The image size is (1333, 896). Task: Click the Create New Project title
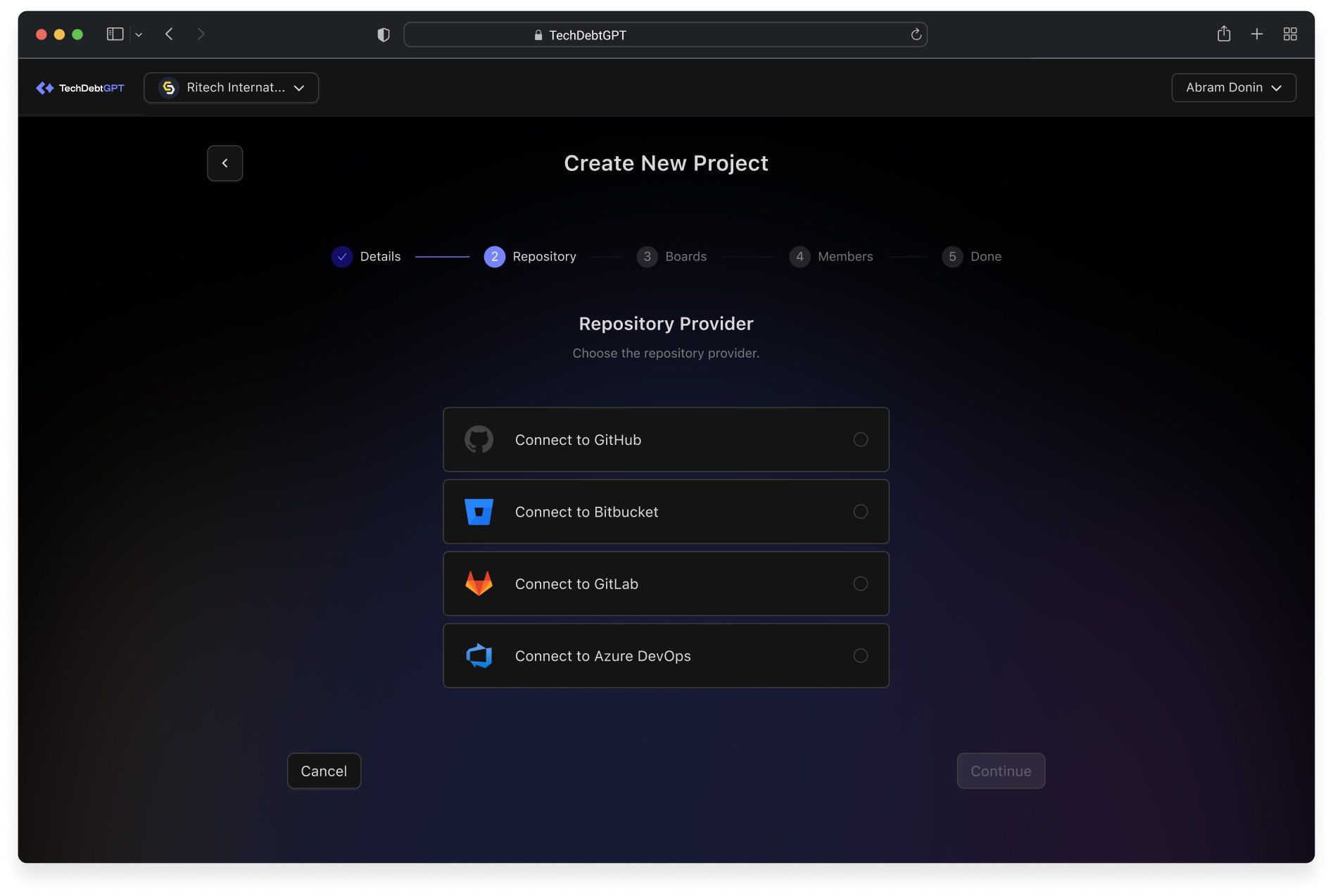[x=666, y=163]
